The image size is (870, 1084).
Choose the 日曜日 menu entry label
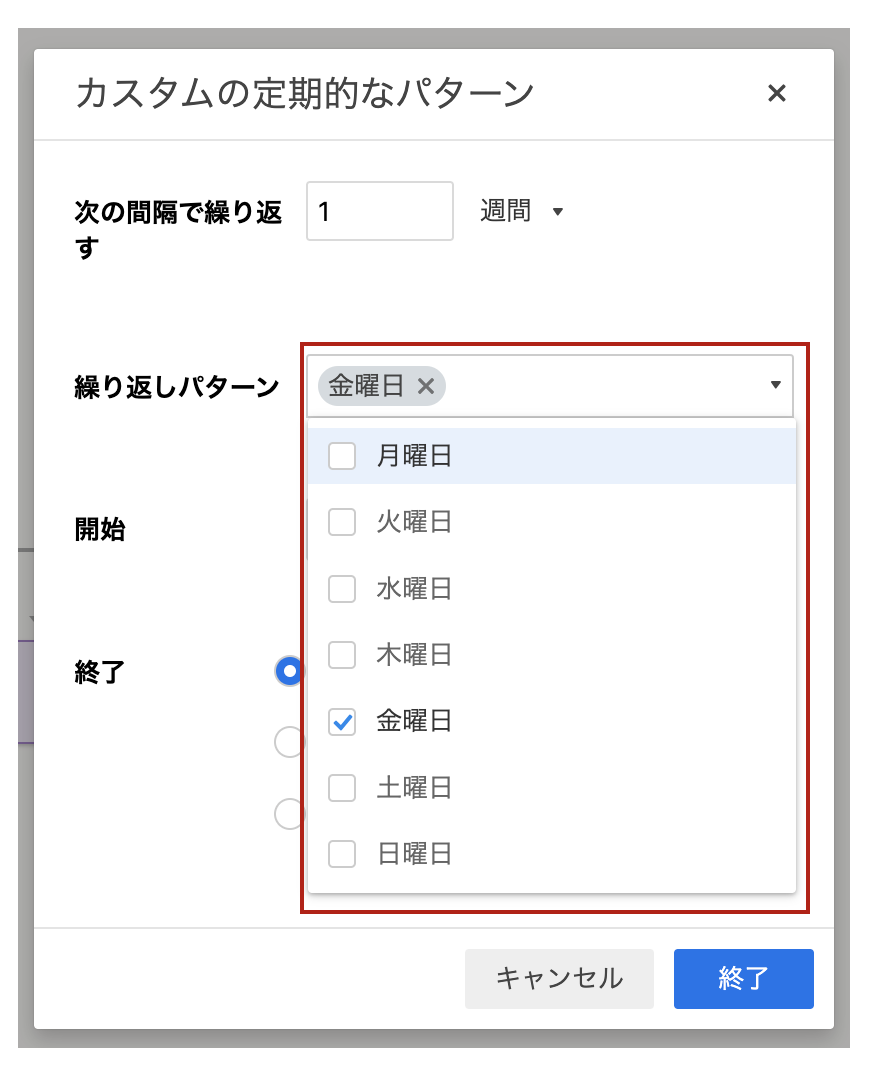tap(414, 854)
